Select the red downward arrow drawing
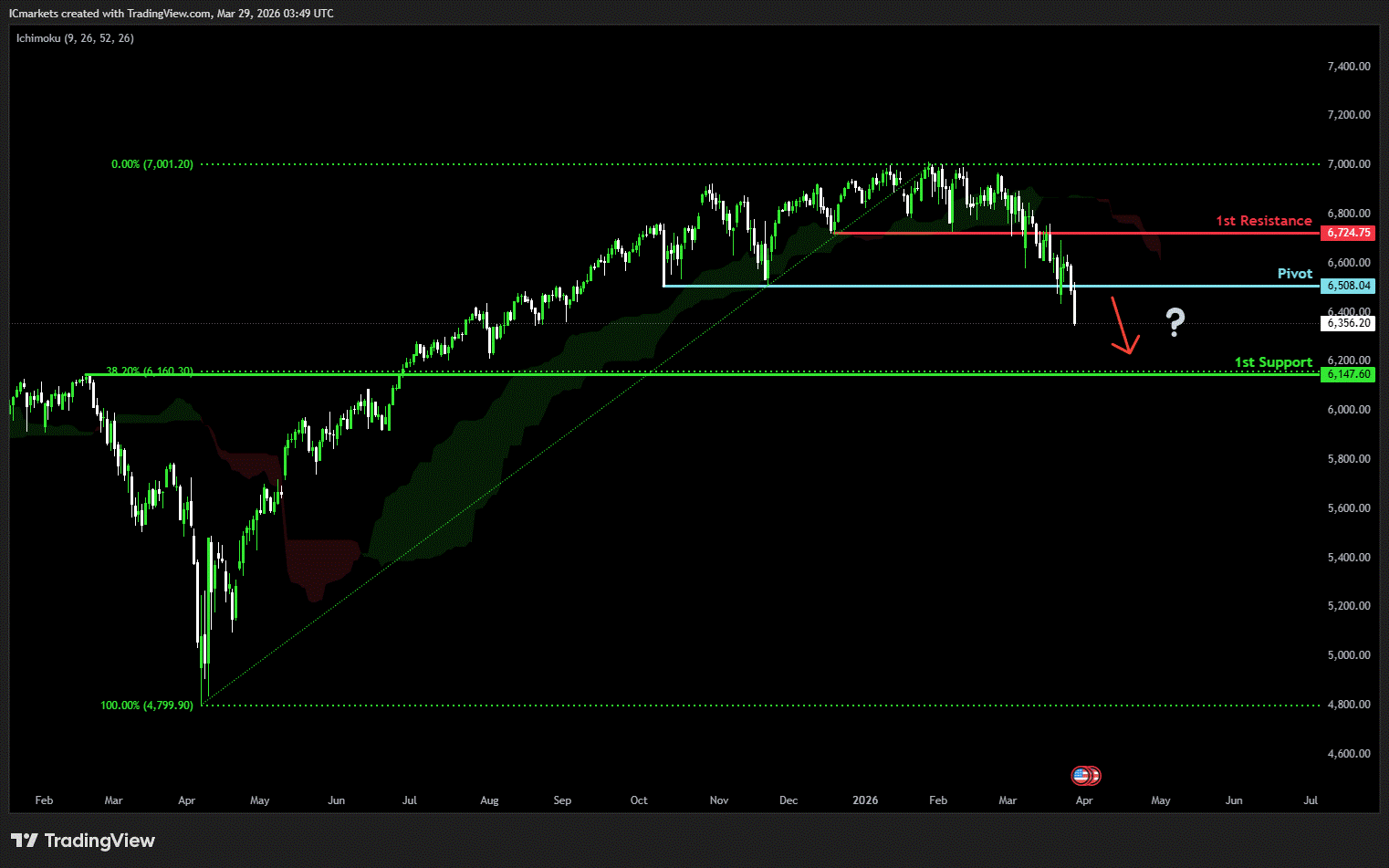This screenshot has height=868, width=1389. point(1122,326)
